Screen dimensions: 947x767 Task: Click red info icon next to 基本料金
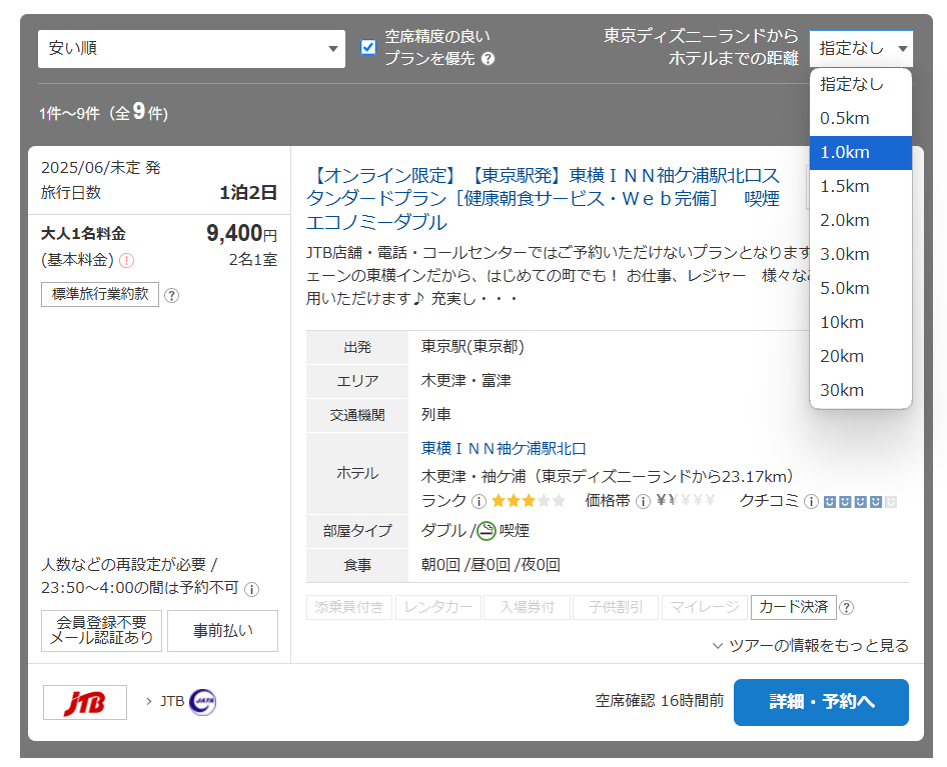(127, 261)
